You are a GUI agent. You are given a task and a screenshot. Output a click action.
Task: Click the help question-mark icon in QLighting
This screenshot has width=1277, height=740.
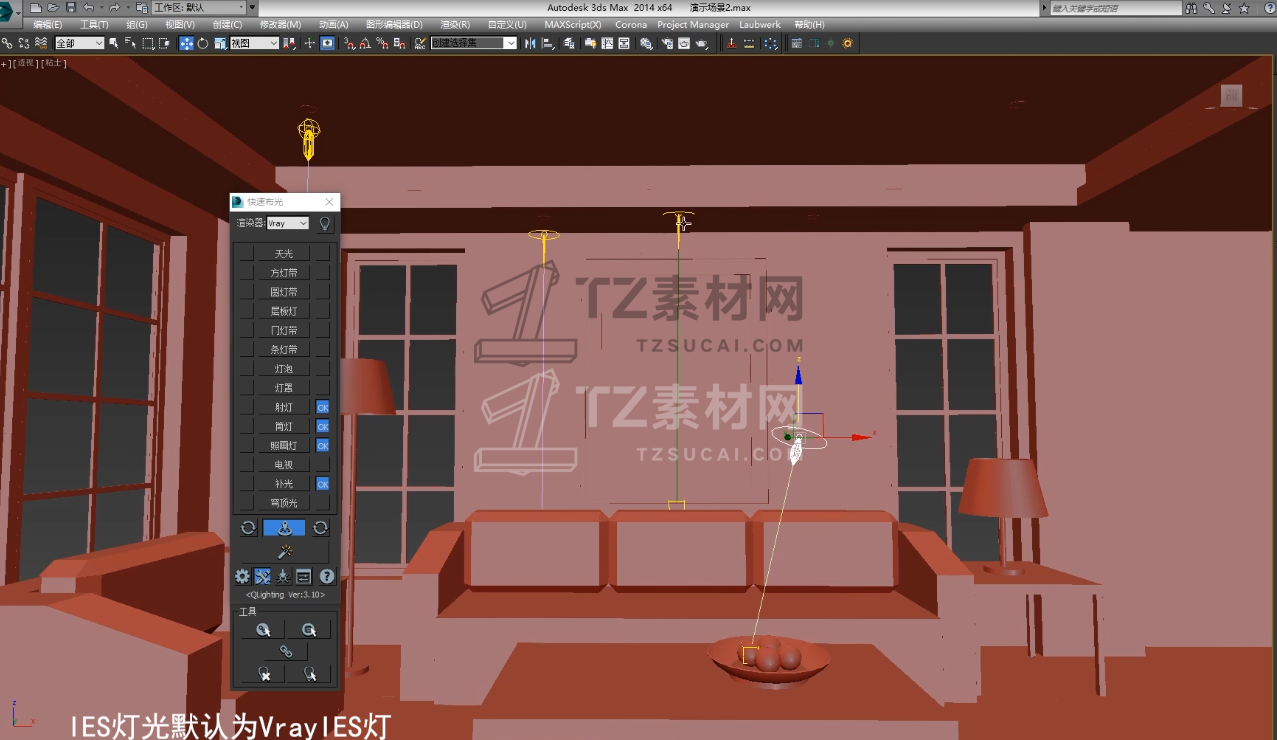[x=326, y=576]
